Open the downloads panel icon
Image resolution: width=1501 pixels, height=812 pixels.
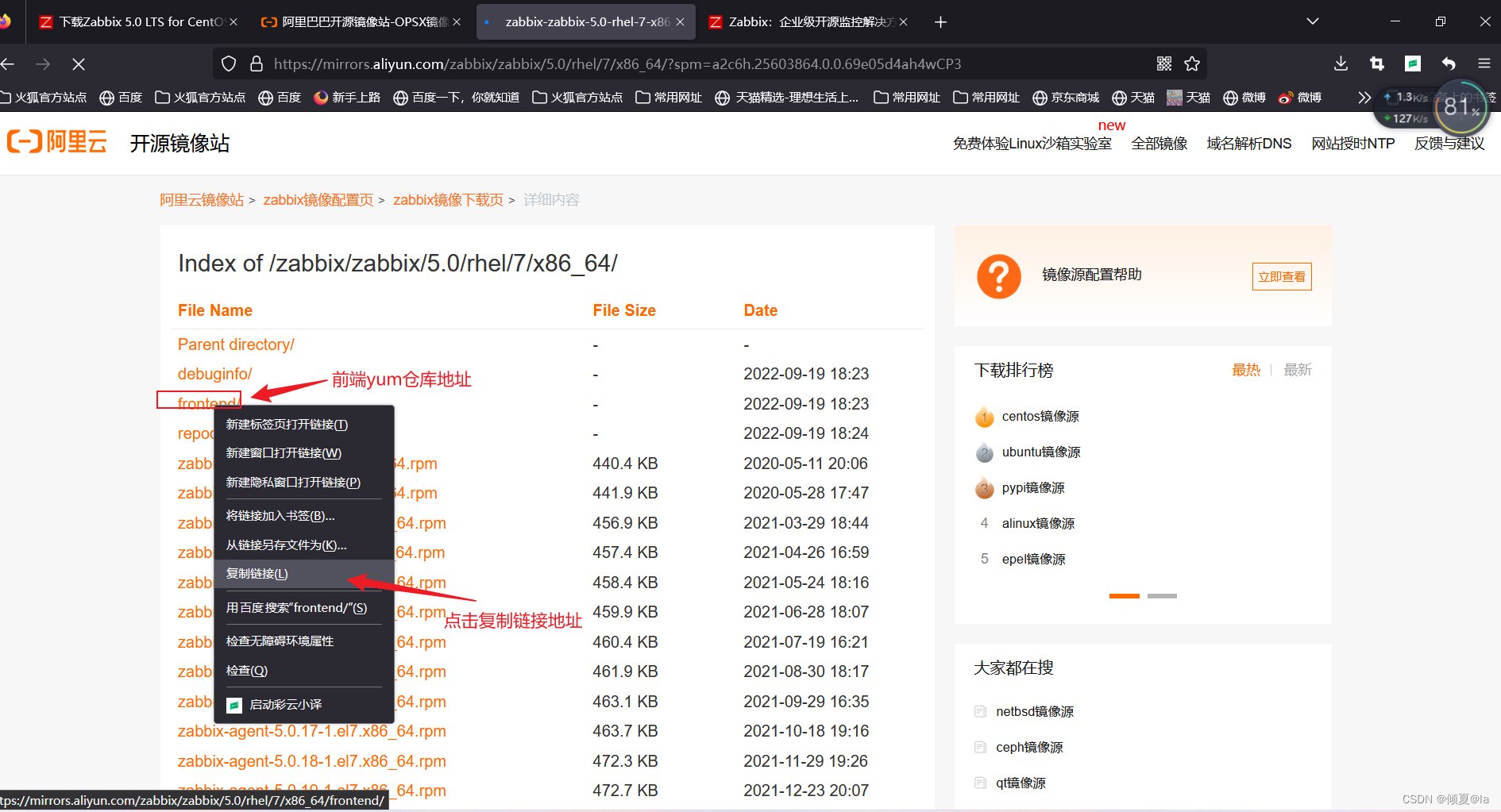pos(1341,63)
